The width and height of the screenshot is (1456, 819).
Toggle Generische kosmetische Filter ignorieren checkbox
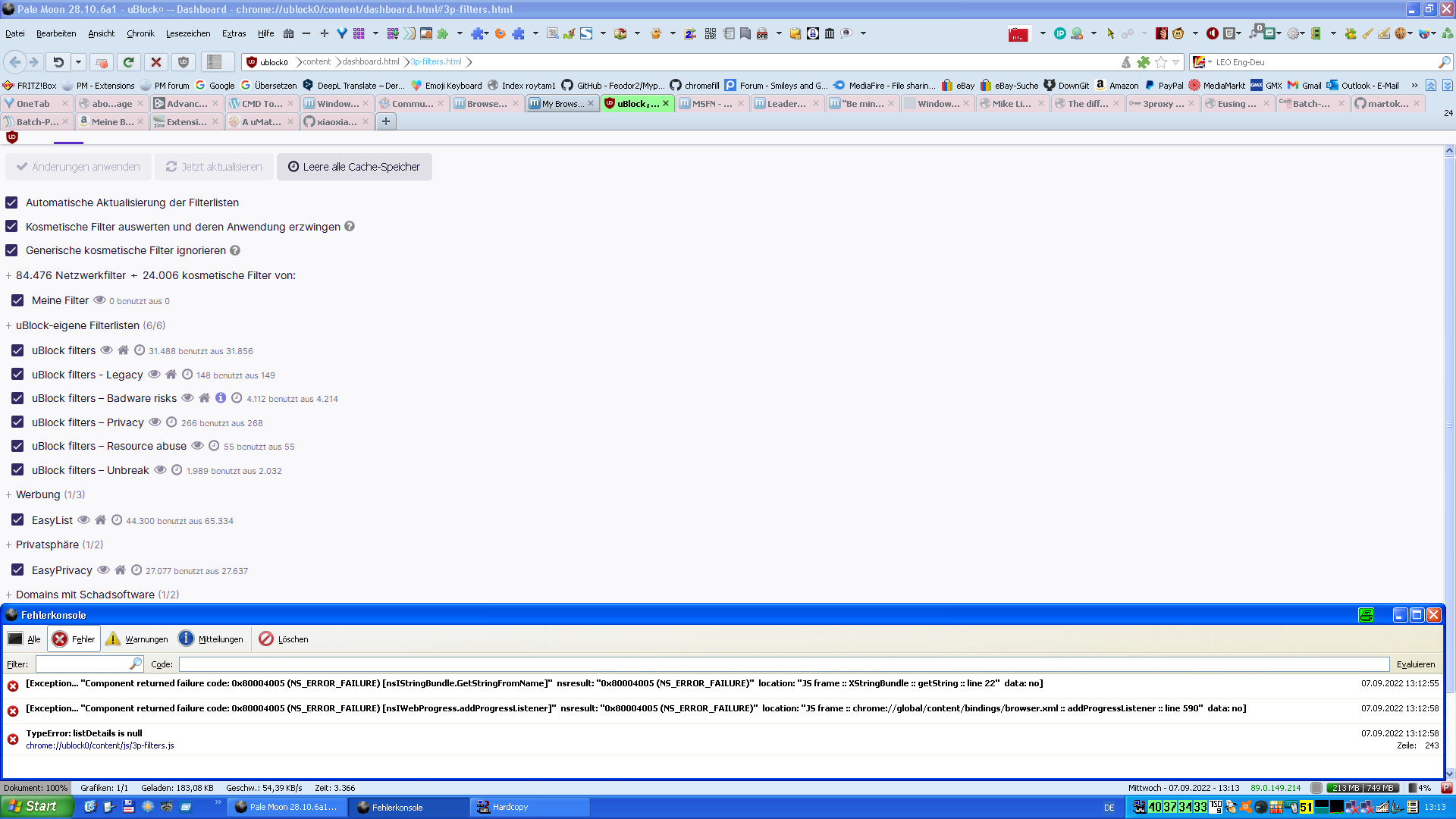(x=11, y=250)
